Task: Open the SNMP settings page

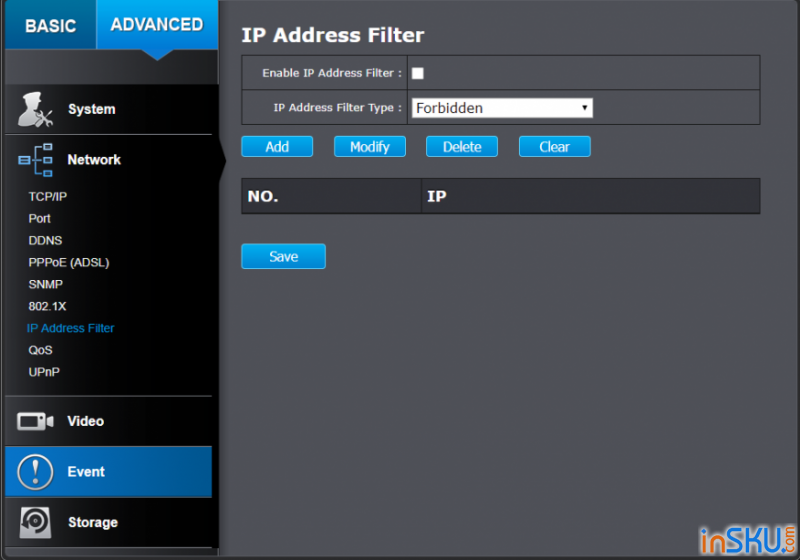Action: pos(45,285)
